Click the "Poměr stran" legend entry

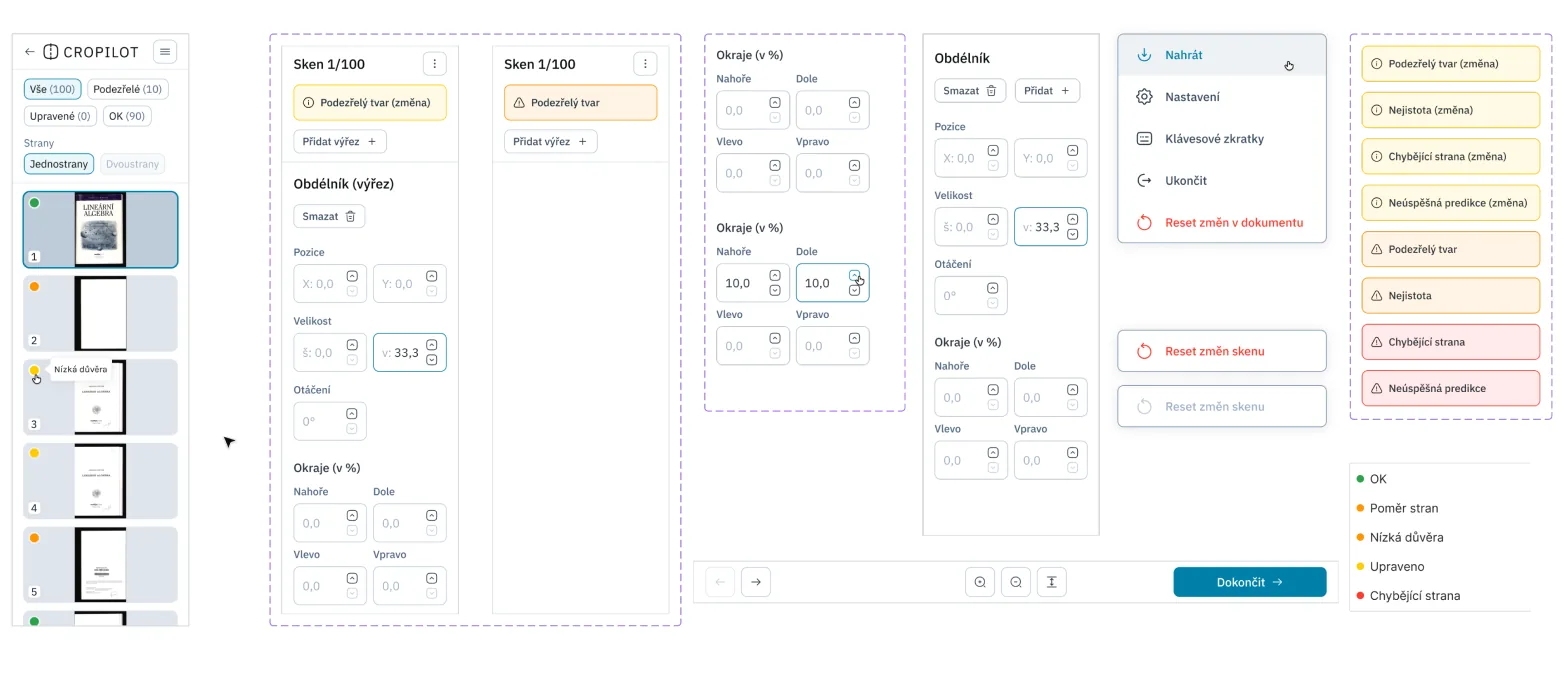(x=1397, y=508)
